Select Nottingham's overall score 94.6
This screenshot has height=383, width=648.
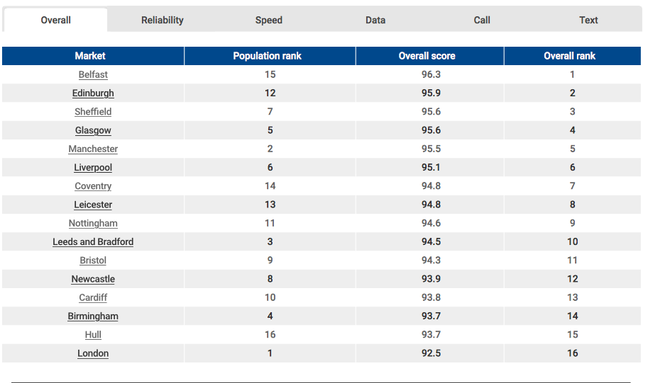[x=431, y=223]
